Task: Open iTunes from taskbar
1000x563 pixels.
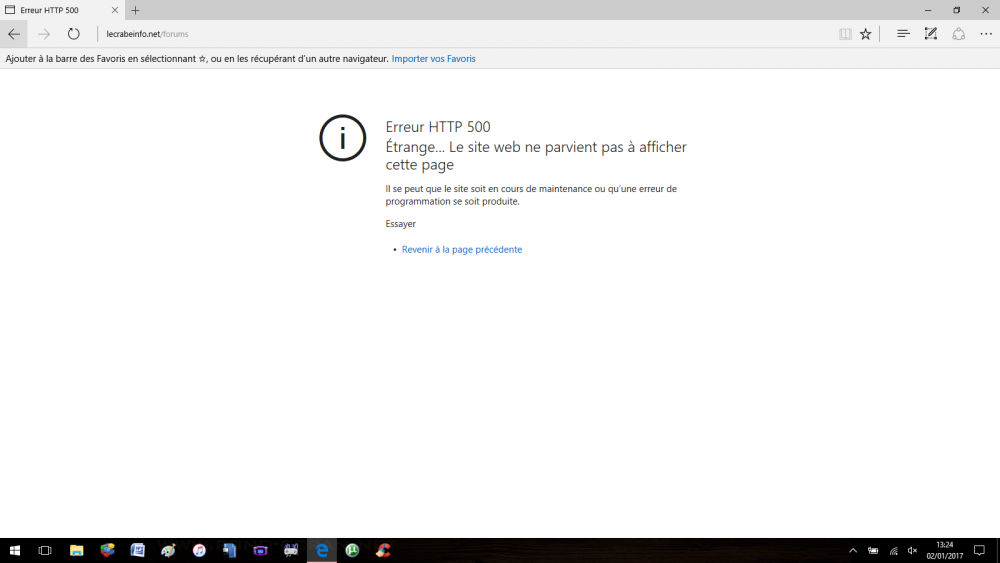Action: tap(199, 550)
